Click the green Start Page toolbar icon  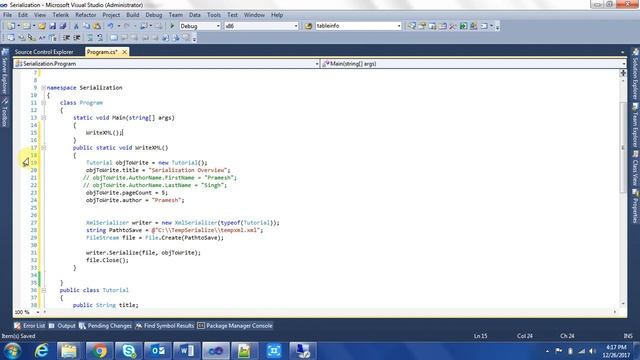pyautogui.click(x=463, y=26)
